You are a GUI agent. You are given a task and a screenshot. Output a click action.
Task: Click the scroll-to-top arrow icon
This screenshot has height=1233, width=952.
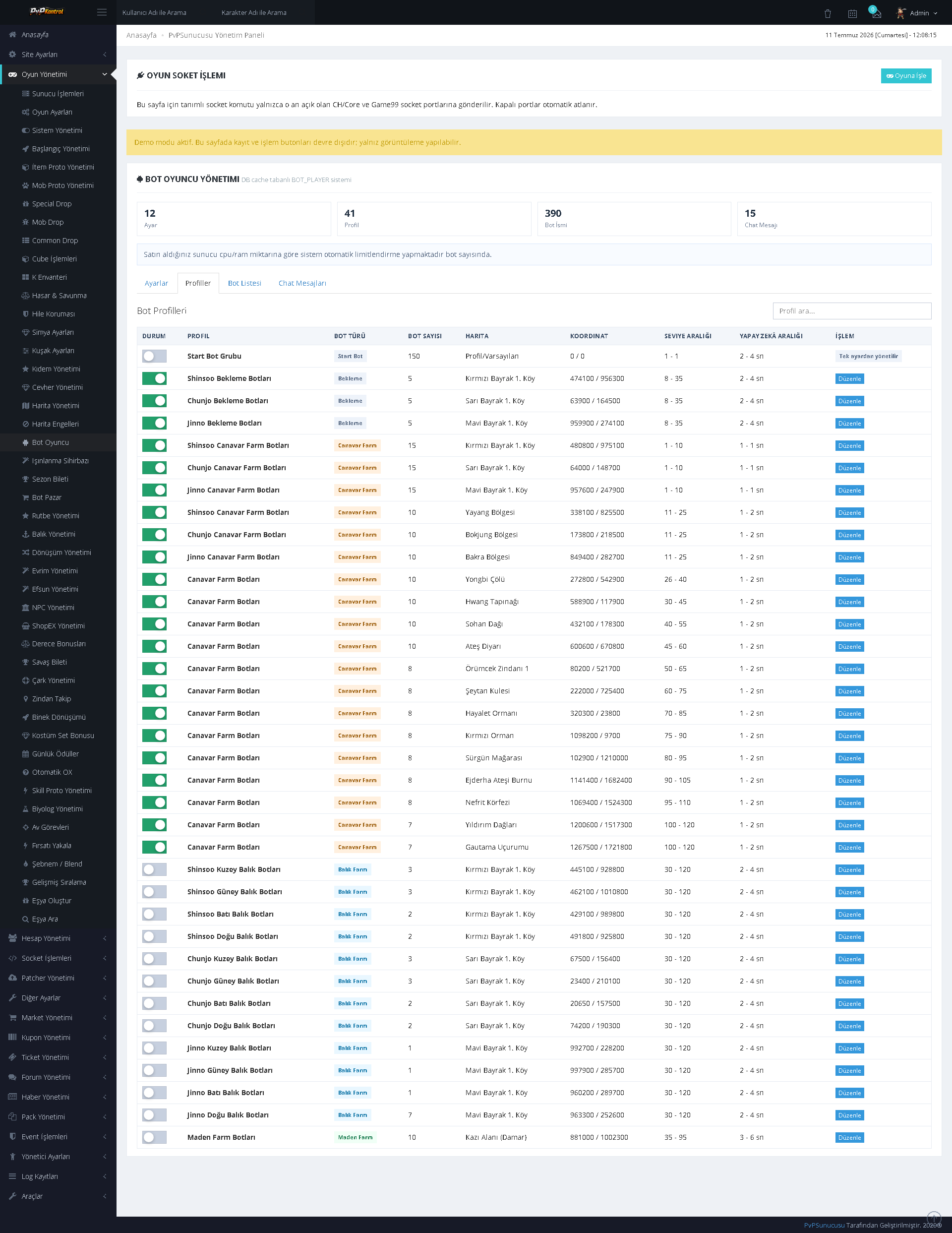pos(934,1218)
